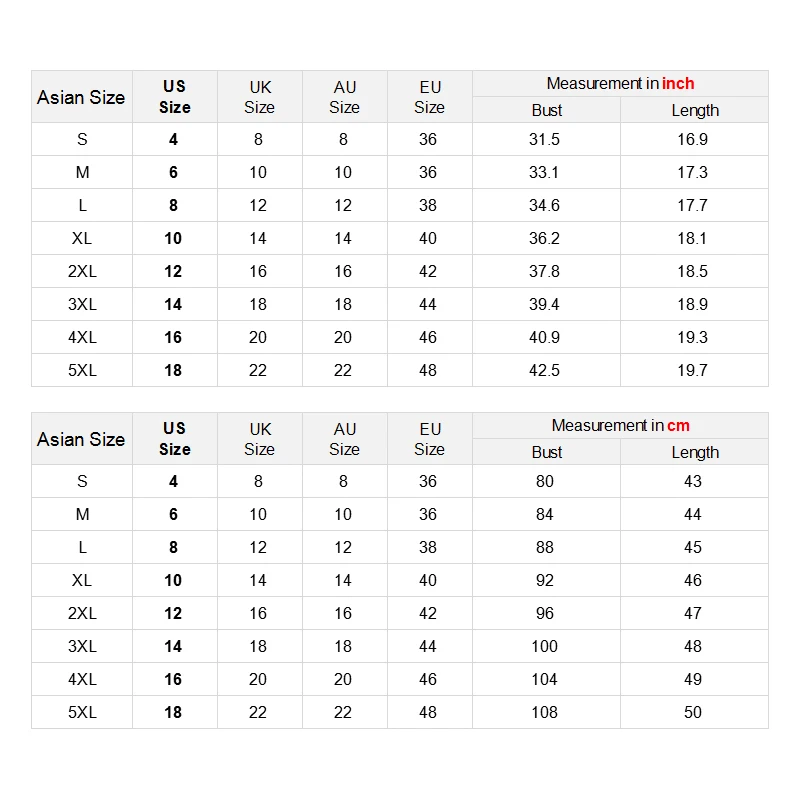Viewport: 800px width, 800px height.
Task: Select the 100 bust measurement in cm
Action: (x=544, y=646)
